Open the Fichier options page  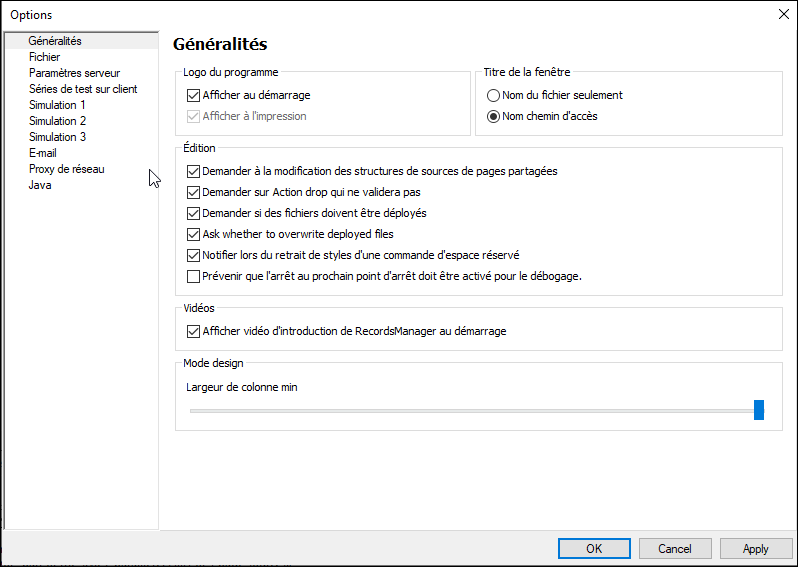(x=44, y=57)
